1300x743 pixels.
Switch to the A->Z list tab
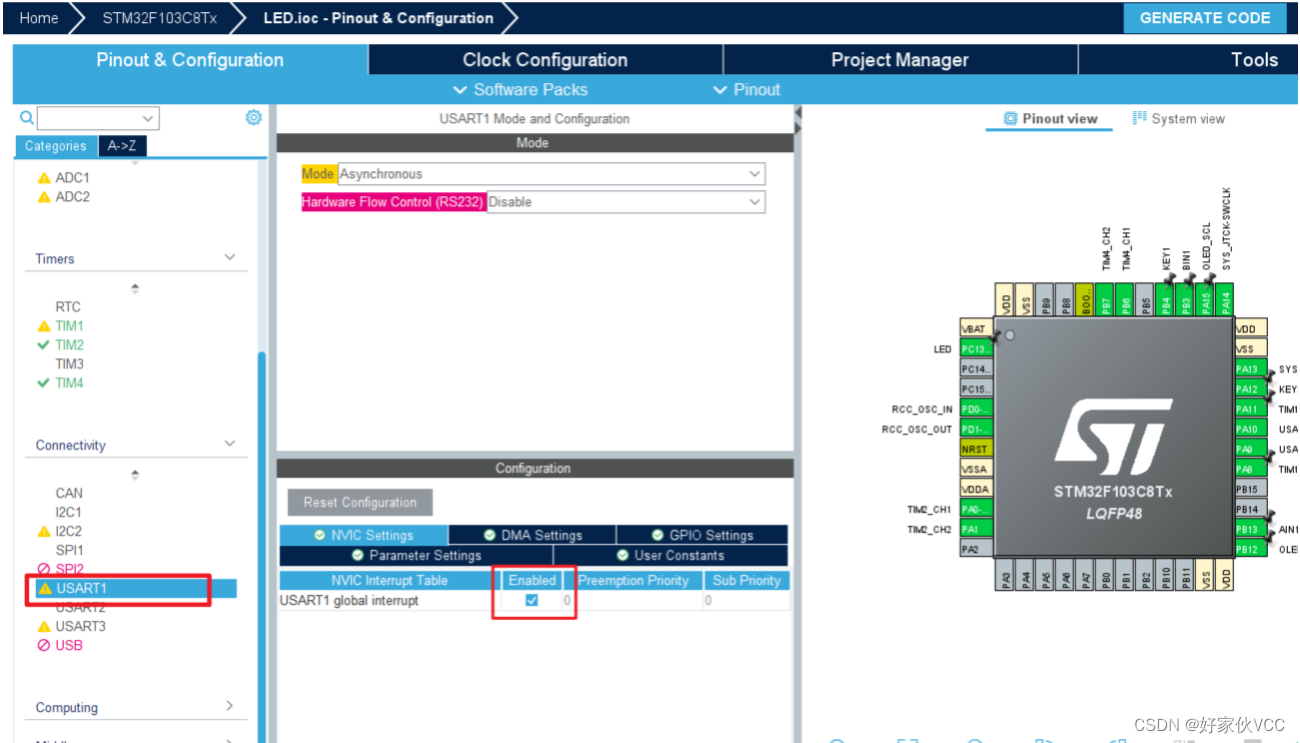pos(122,146)
